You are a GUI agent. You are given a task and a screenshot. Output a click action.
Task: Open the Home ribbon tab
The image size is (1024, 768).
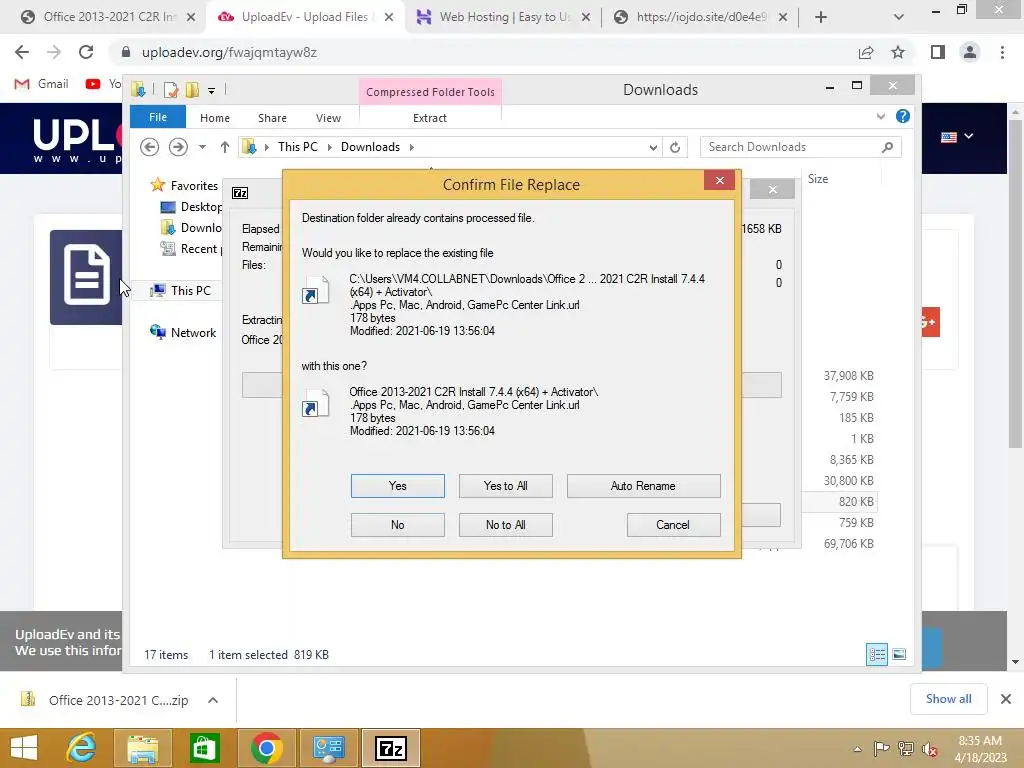pos(215,118)
